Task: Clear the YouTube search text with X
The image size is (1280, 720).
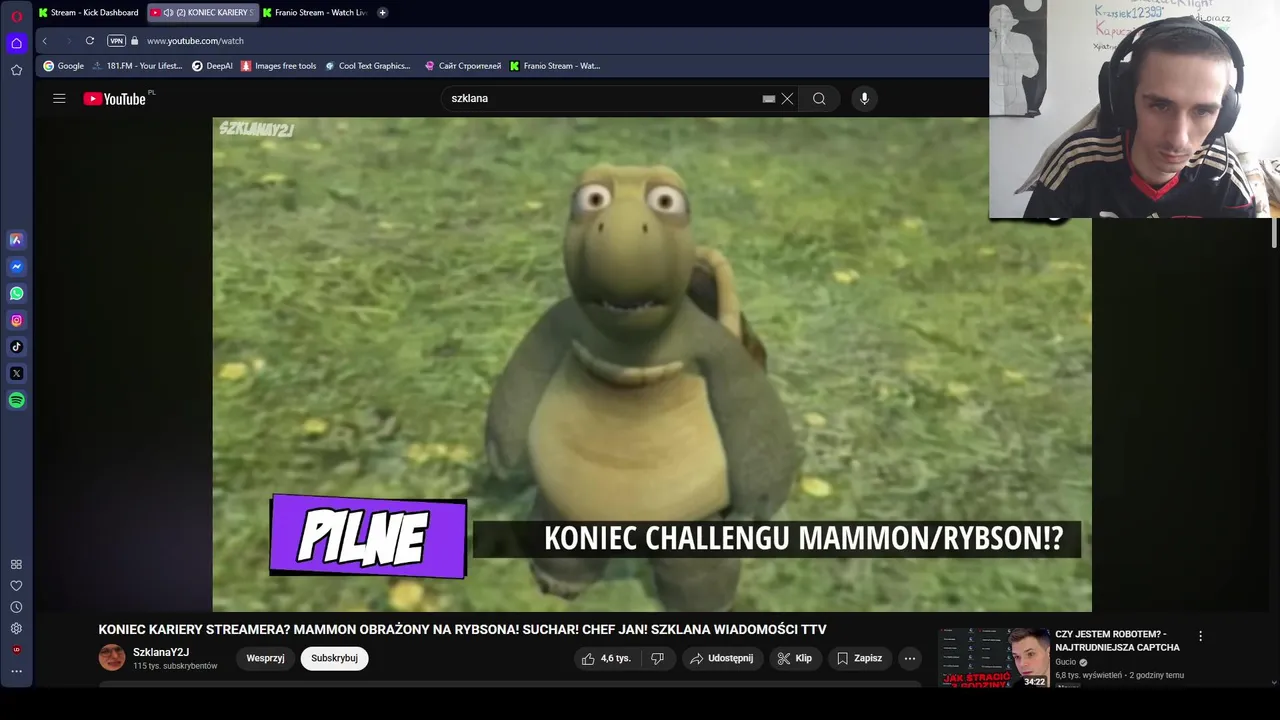Action: (787, 98)
